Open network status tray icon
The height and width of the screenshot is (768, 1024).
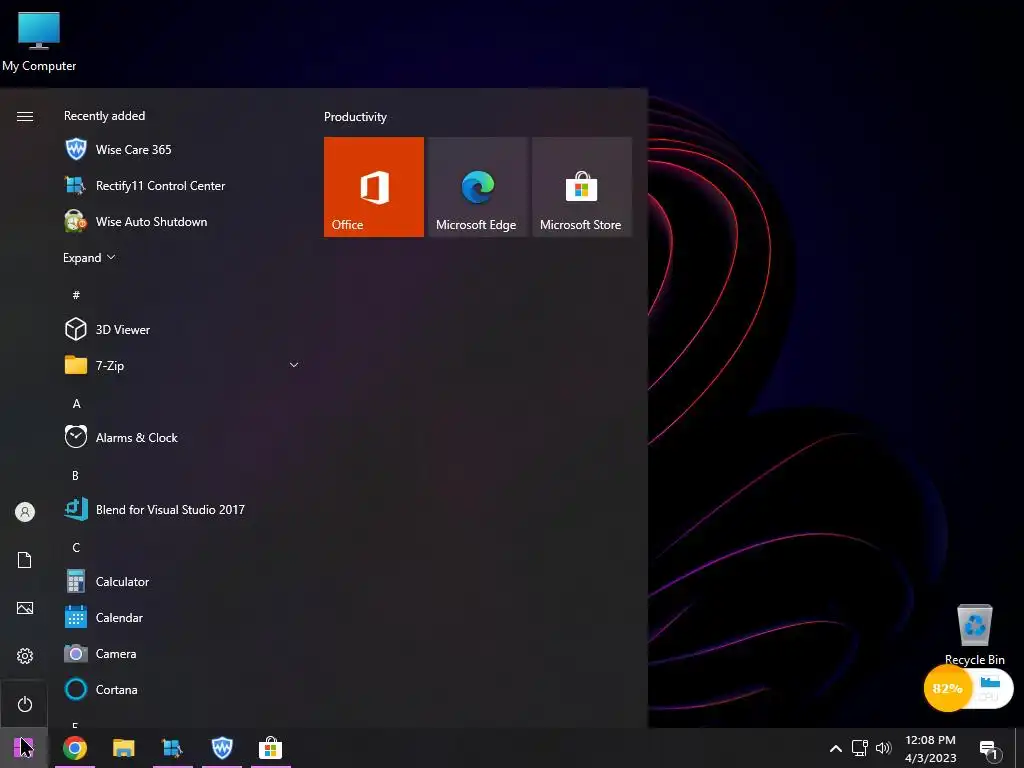859,748
